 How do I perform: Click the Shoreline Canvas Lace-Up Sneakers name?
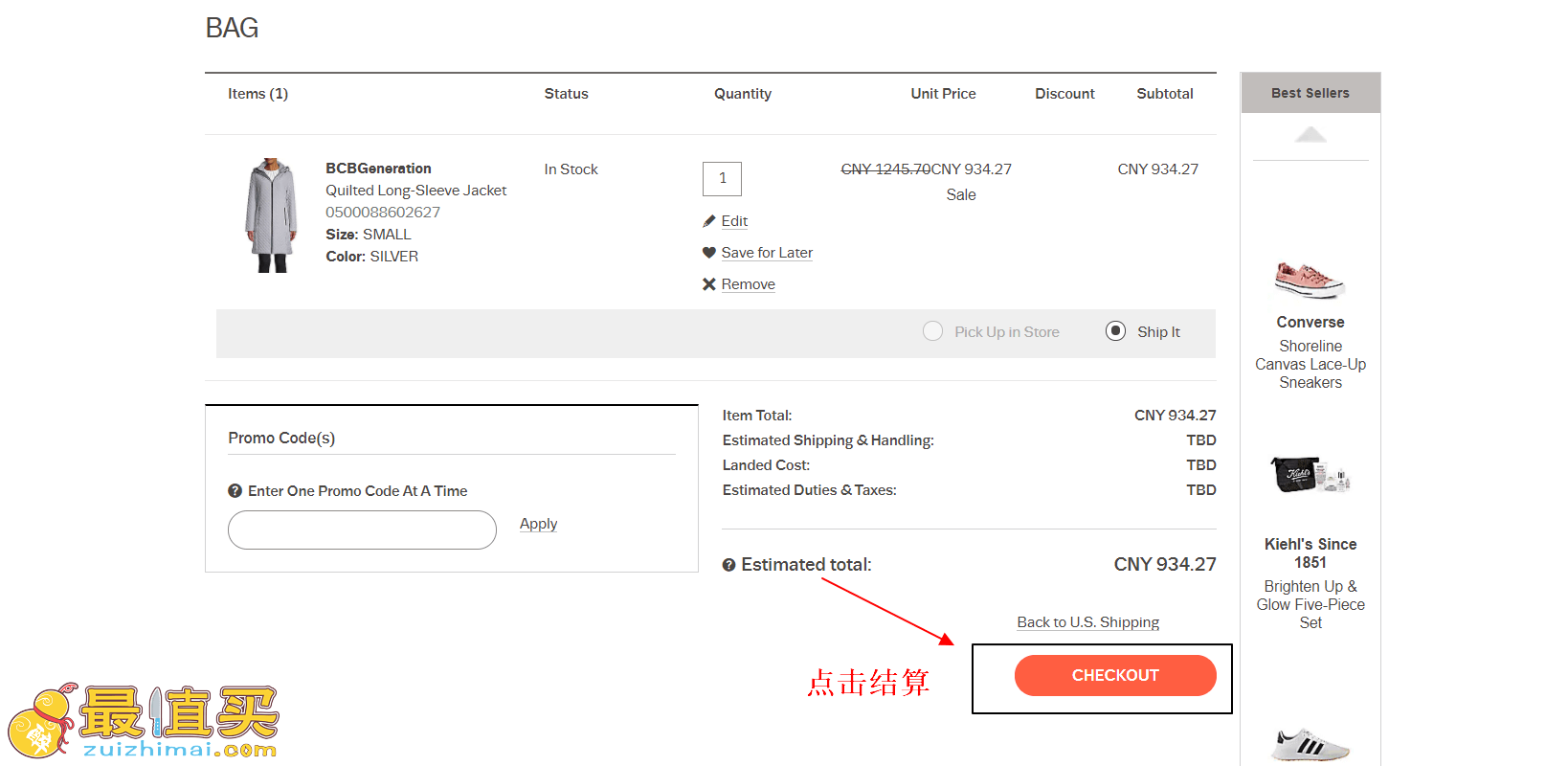click(x=1310, y=365)
